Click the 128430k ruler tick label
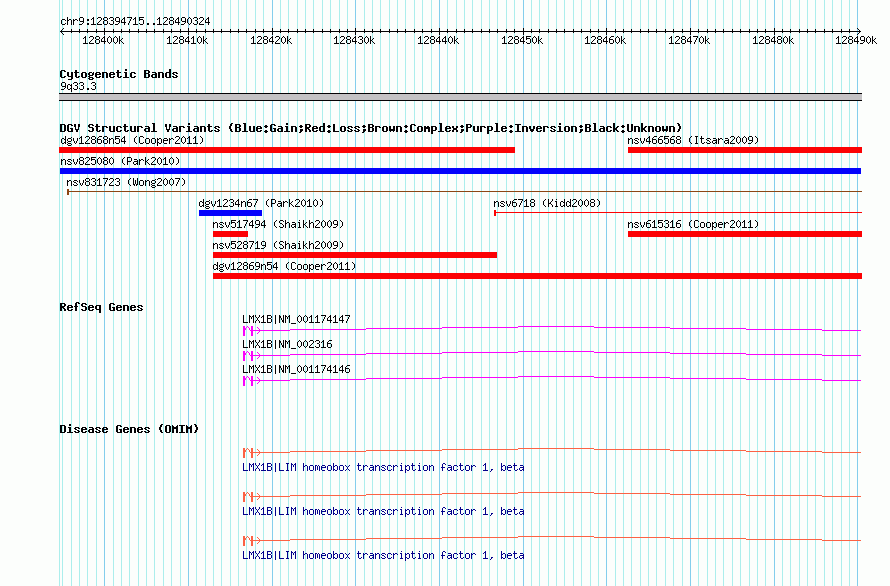890x586 pixels. tap(354, 40)
